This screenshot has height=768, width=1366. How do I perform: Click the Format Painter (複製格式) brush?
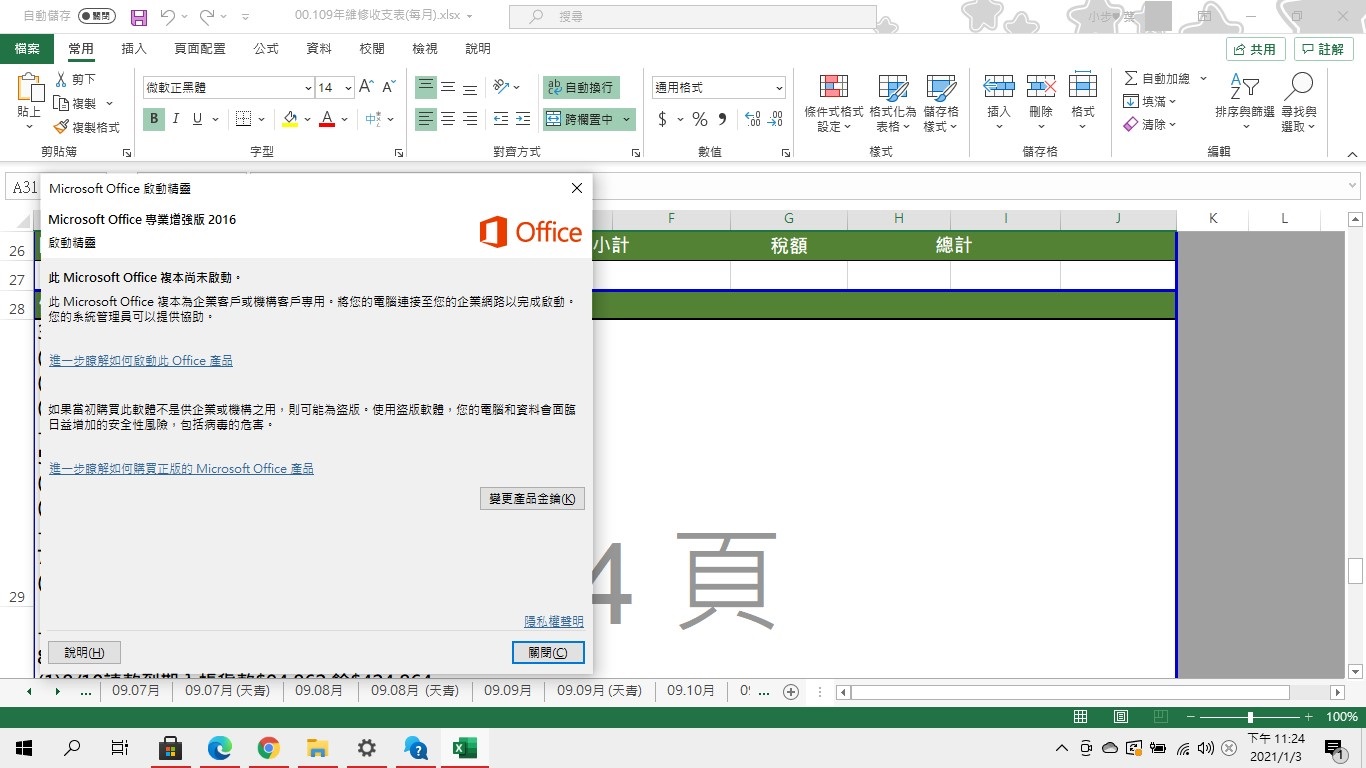click(61, 127)
